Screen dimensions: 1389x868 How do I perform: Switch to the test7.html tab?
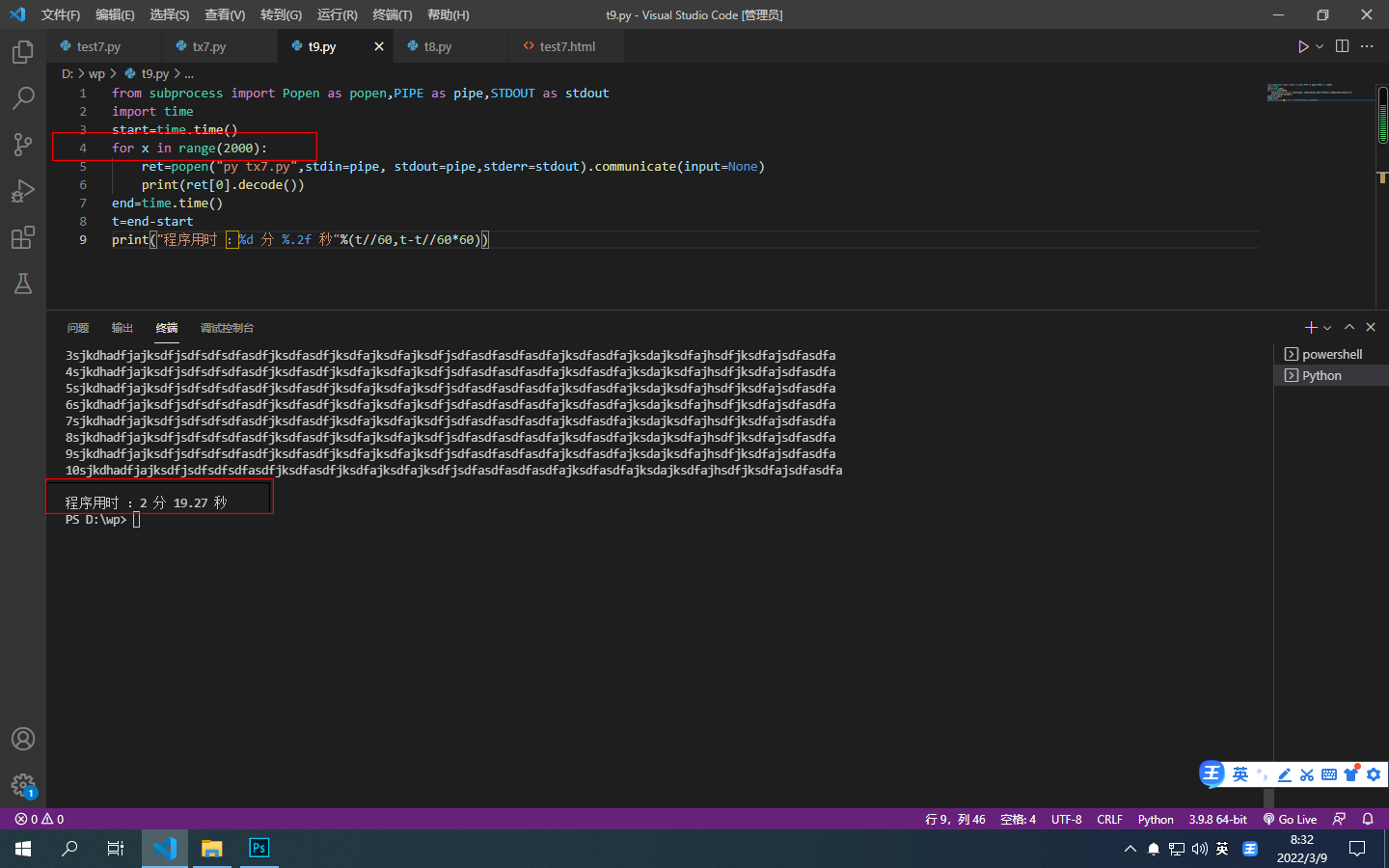tap(567, 46)
